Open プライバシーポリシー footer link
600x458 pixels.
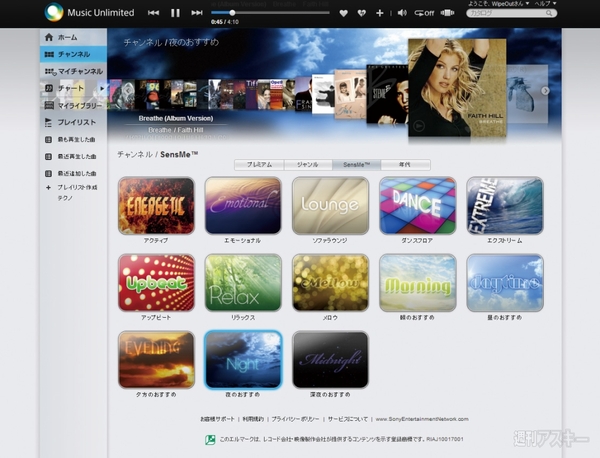click(295, 419)
